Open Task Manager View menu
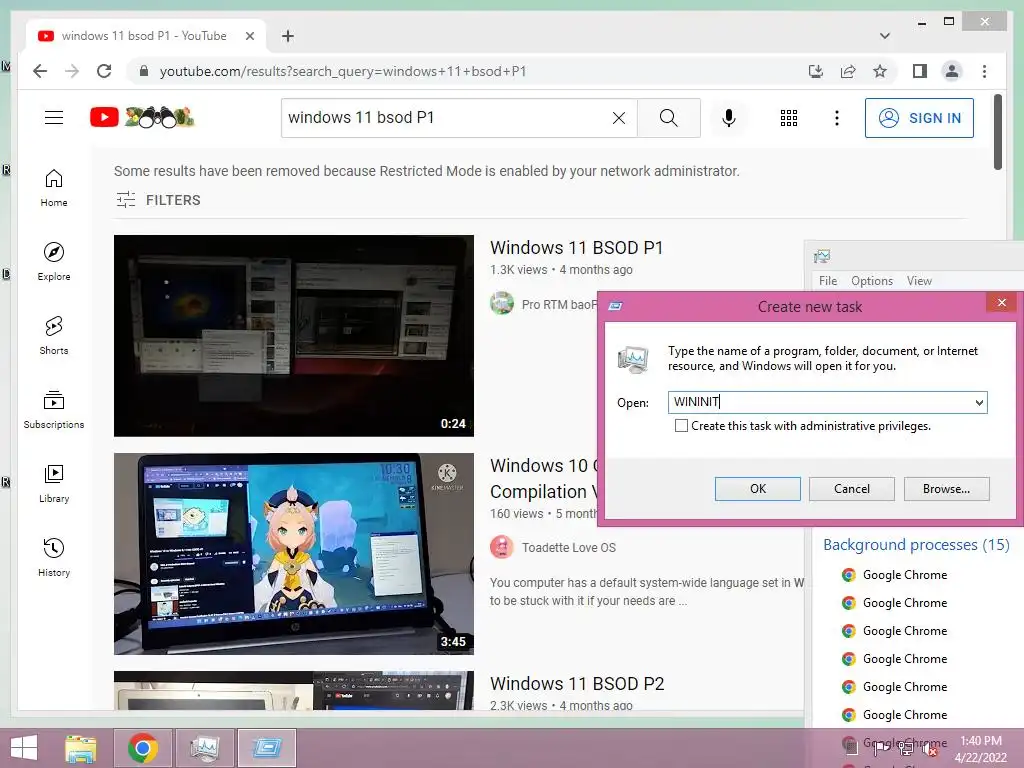The image size is (1024, 768). [x=919, y=281]
